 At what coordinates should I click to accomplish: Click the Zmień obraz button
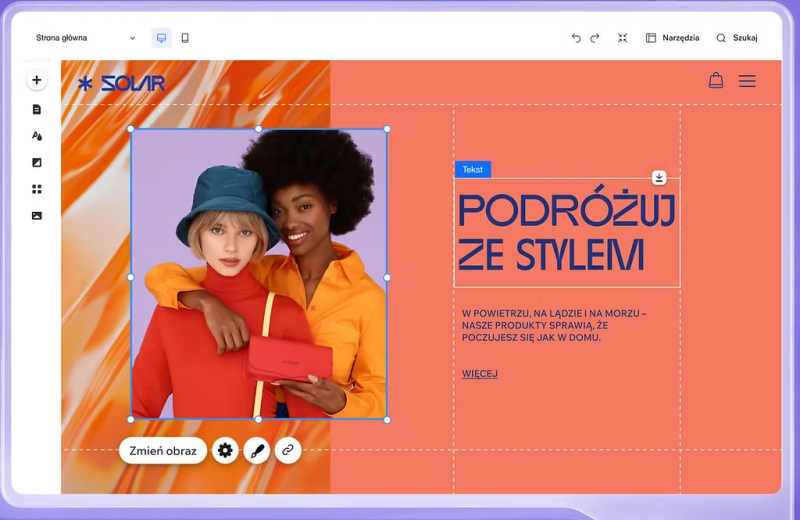coord(163,451)
